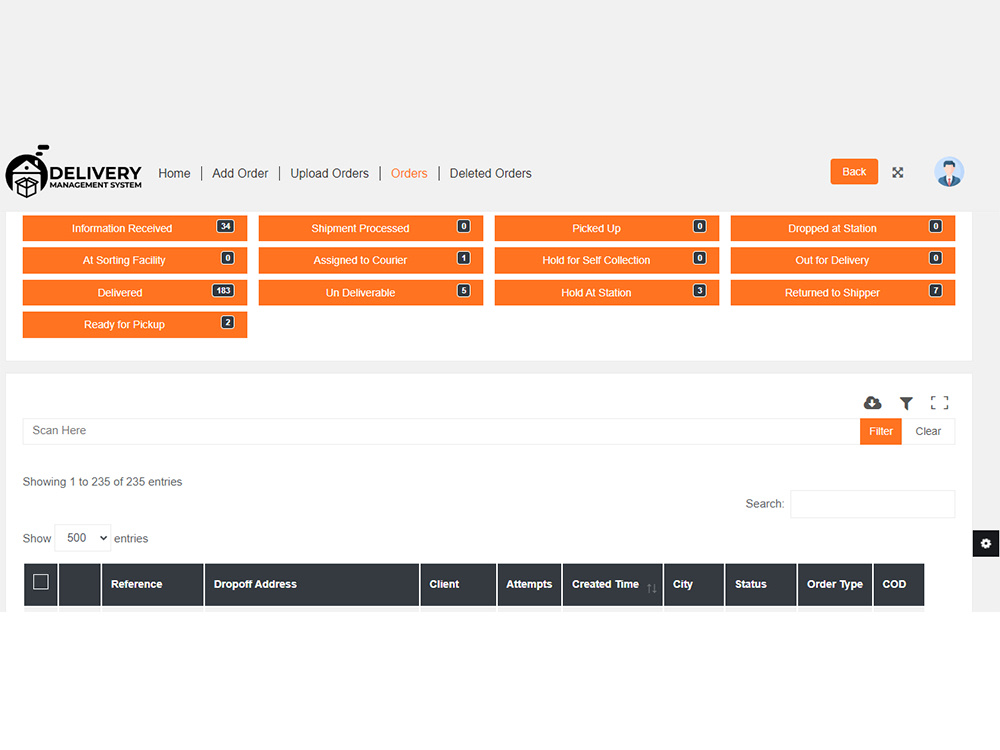Click the Delivery Management System logo
1000x750 pixels.
point(74,172)
